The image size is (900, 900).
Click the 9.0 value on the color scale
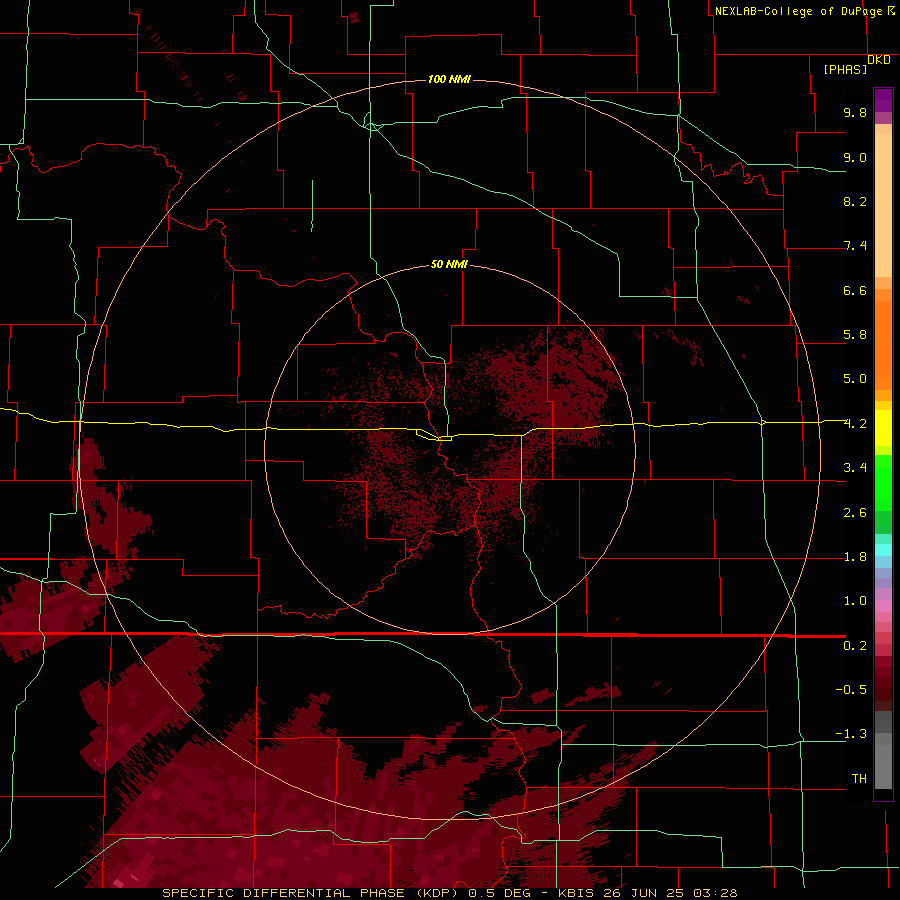pyautogui.click(x=855, y=157)
